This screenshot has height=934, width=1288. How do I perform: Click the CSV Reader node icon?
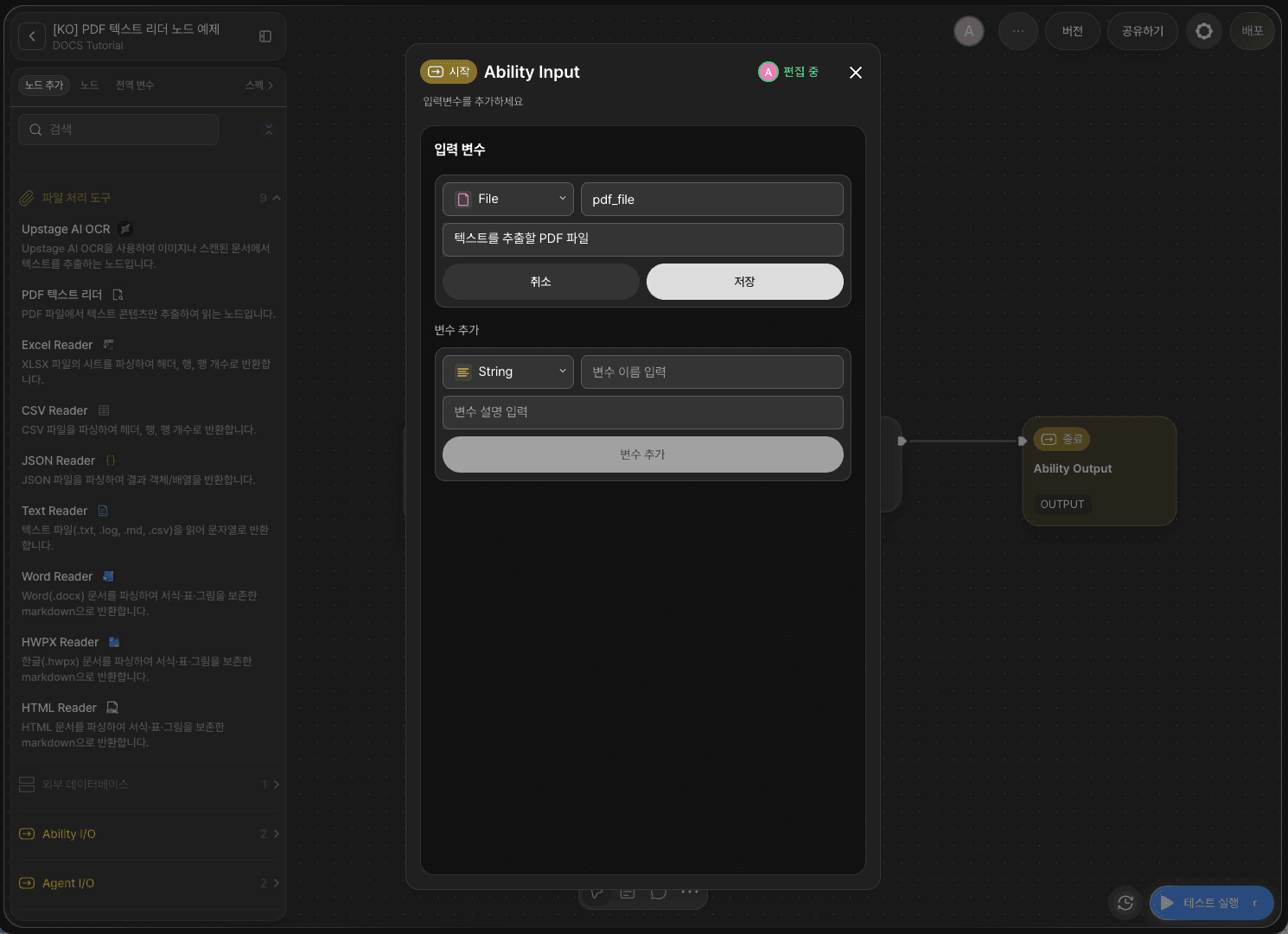point(104,410)
